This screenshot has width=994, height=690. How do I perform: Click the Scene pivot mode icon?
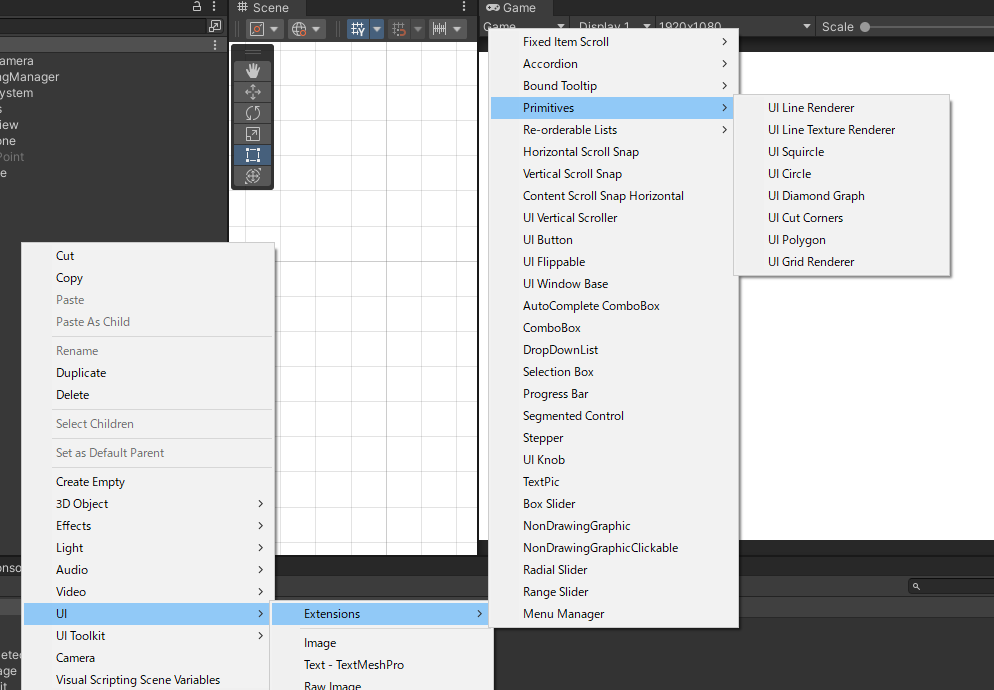tap(257, 29)
